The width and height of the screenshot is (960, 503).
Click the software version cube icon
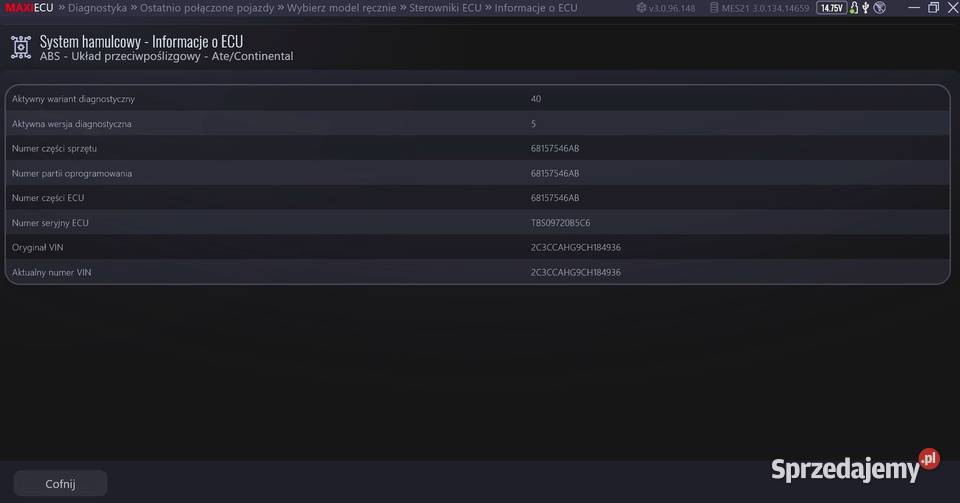point(642,8)
